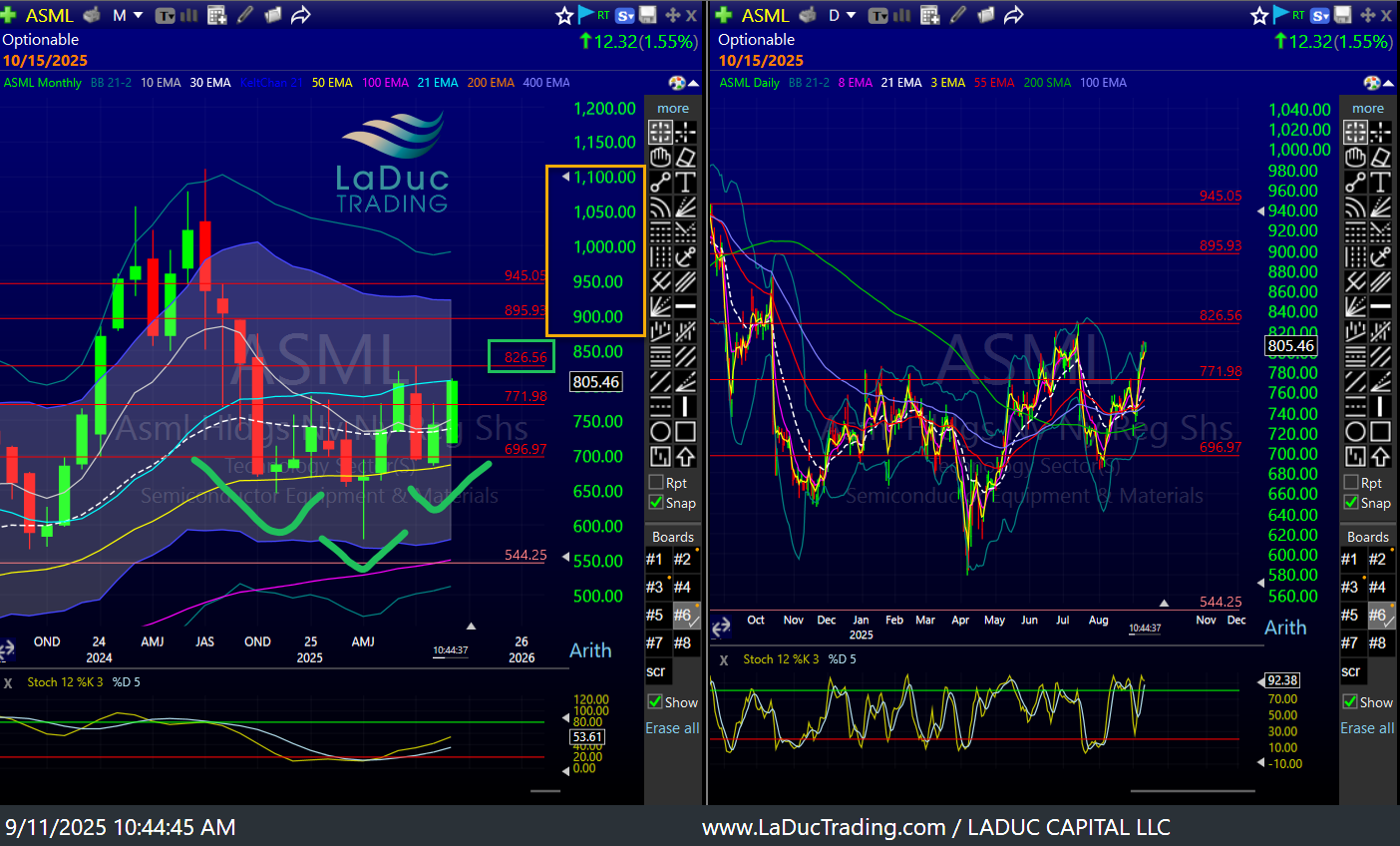The height and width of the screenshot is (846, 1400).
Task: Toggle the Show checkbox in left drawing panel
Action: 655,702
